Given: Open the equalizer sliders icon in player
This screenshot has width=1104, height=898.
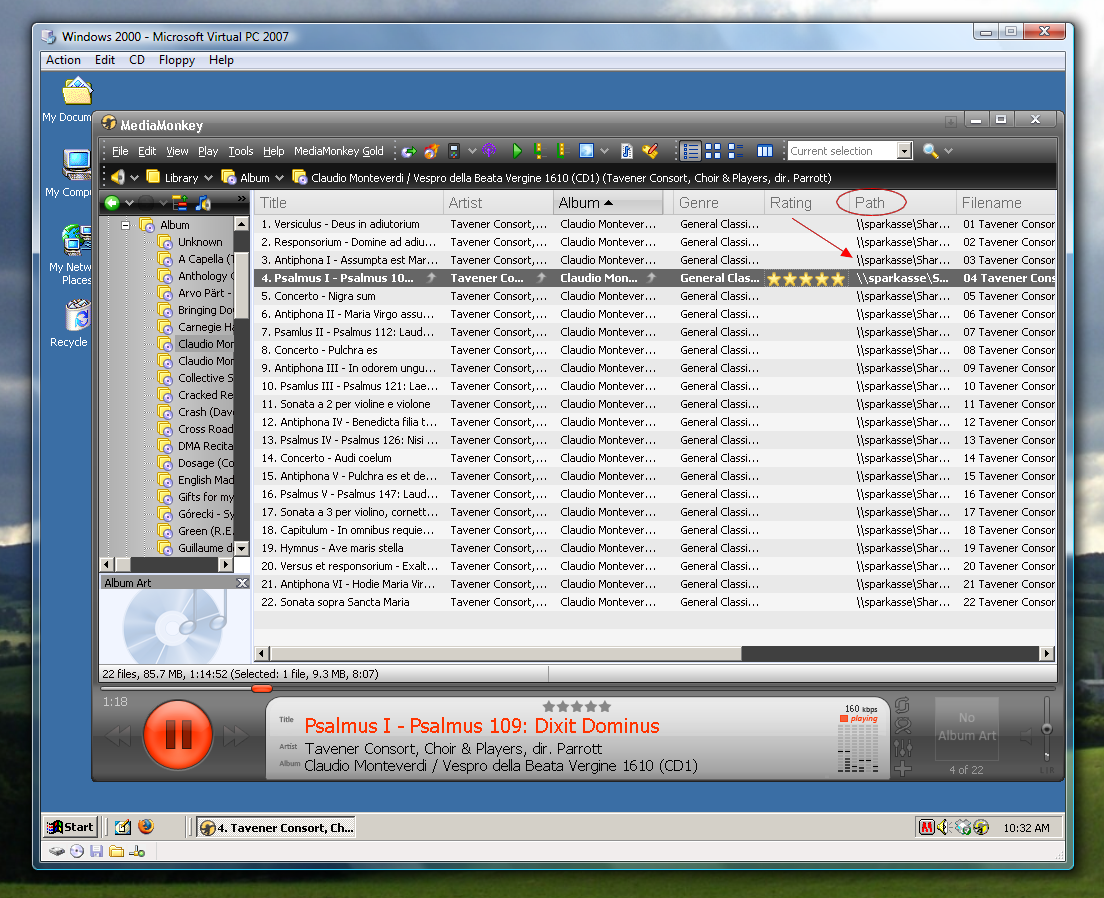Looking at the screenshot, I should pos(903,748).
